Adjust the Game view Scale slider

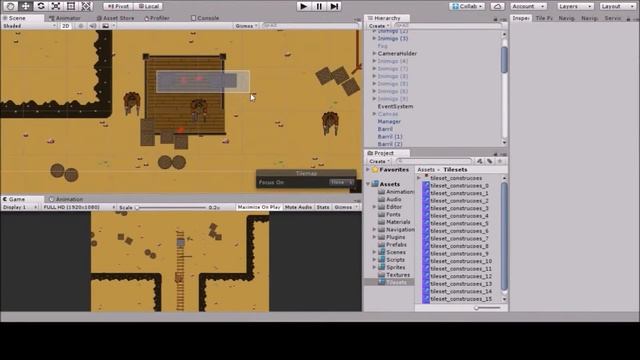(x=171, y=207)
